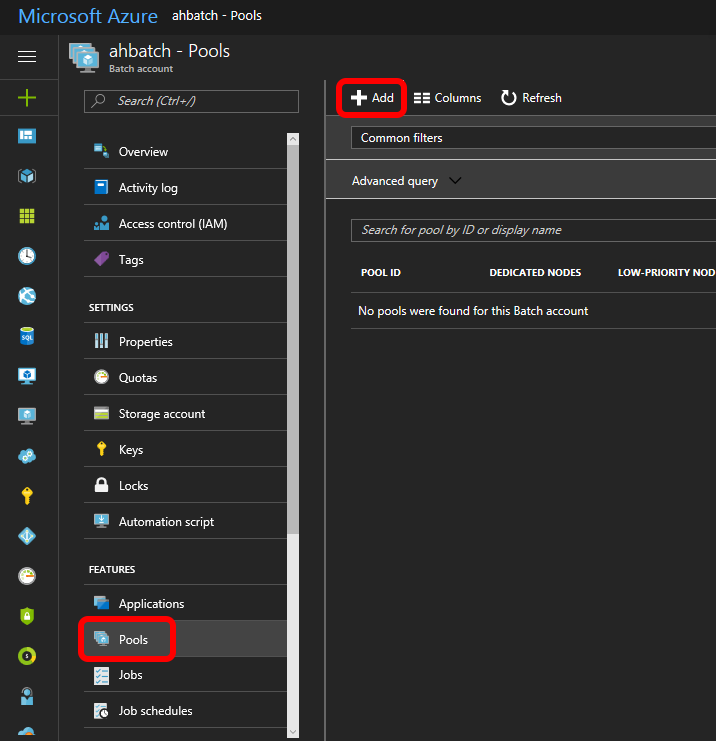Open Quotas under Settings
Viewport: 716px width, 741px height.
click(x=185, y=377)
